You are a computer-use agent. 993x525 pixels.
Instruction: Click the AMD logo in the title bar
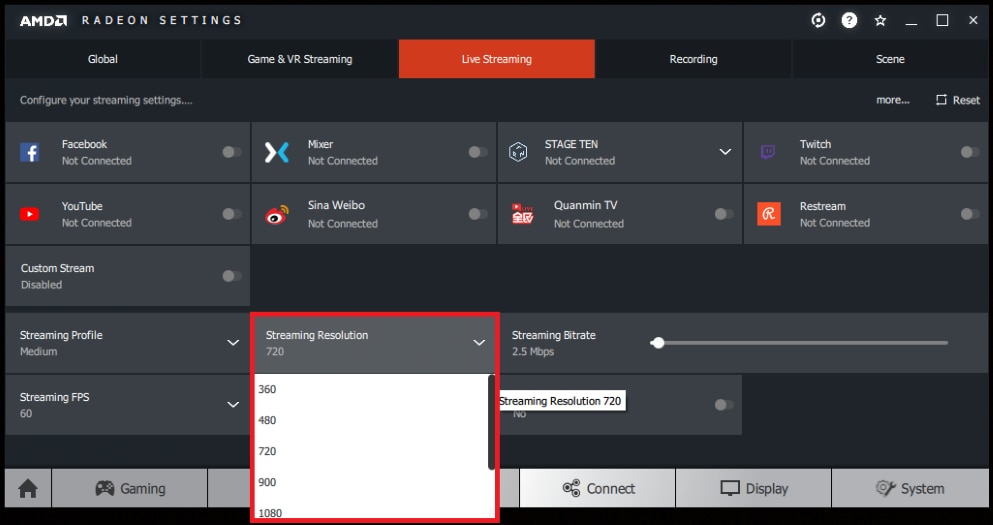43,21
